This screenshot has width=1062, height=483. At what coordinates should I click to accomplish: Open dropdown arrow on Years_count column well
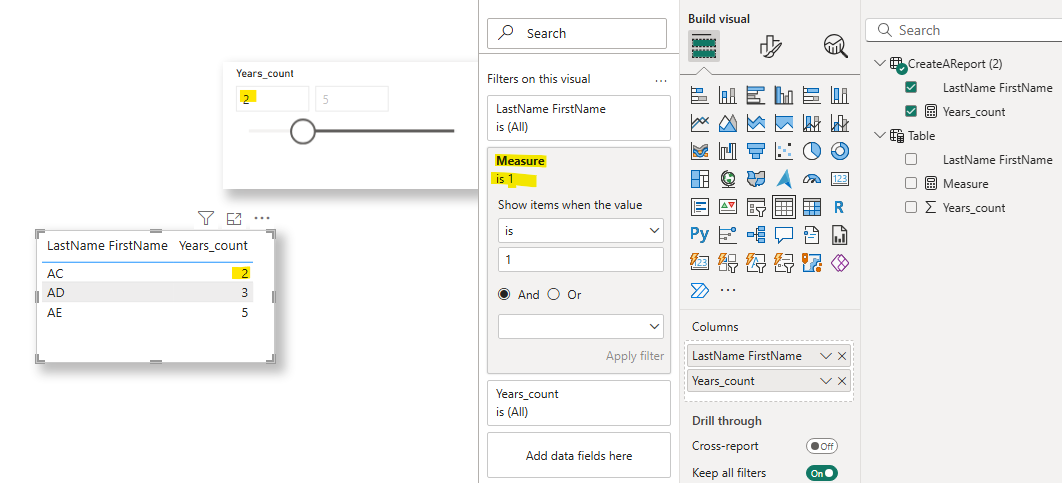click(826, 381)
